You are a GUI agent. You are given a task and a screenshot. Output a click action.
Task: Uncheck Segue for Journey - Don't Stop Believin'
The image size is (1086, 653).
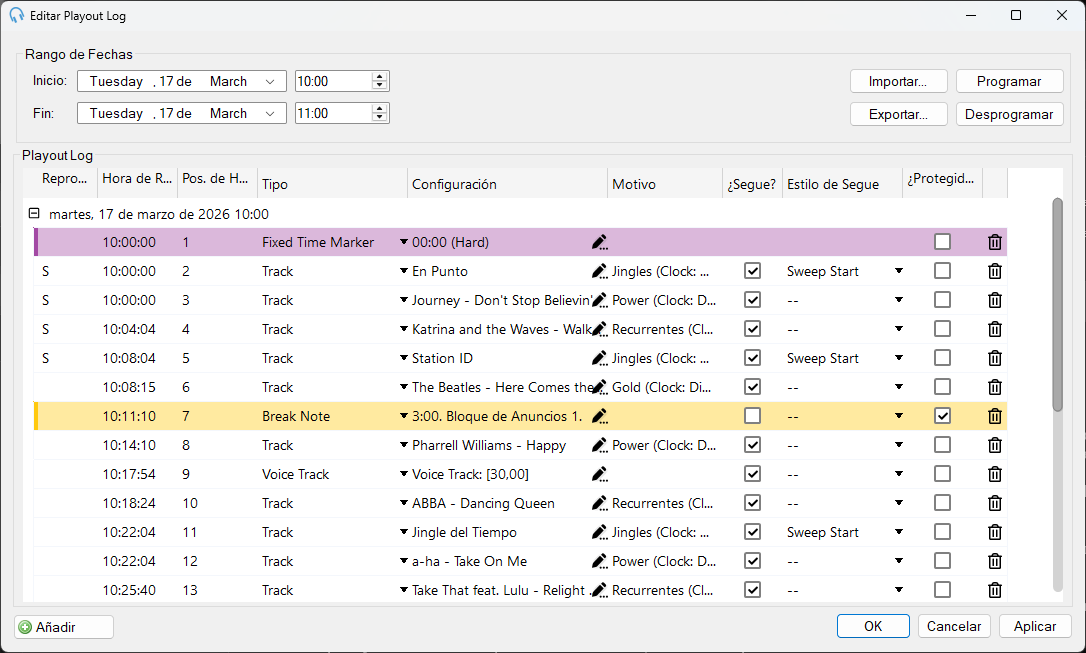[752, 300]
